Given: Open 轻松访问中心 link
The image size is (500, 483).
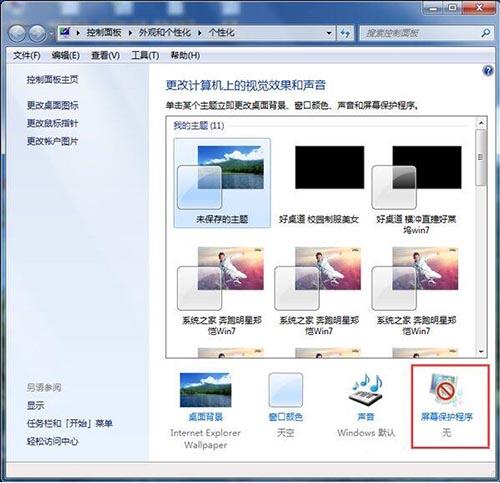Looking at the screenshot, I should click(x=52, y=442).
